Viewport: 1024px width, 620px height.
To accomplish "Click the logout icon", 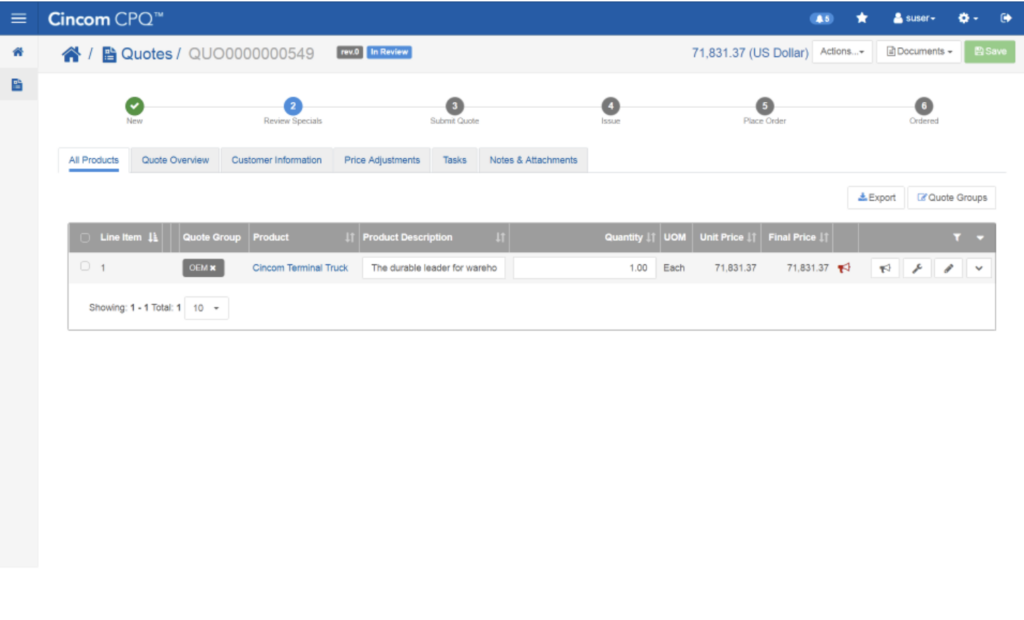I will click(1006, 18).
